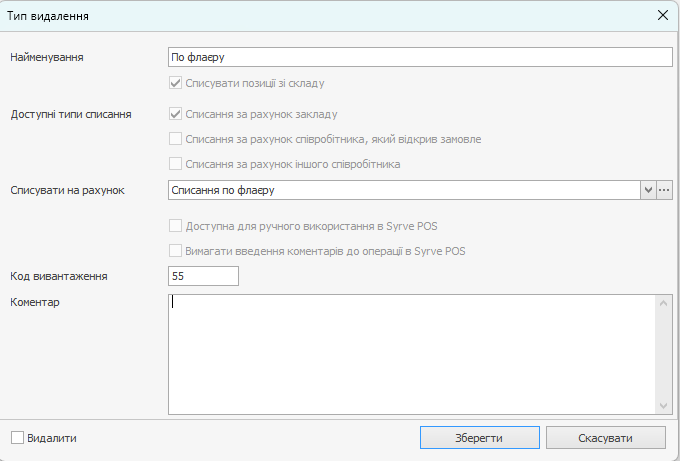Screen dimensions: 680x461
Task: Tick Вимагати введення коментарів checkbox
Action: pyautogui.click(x=176, y=251)
